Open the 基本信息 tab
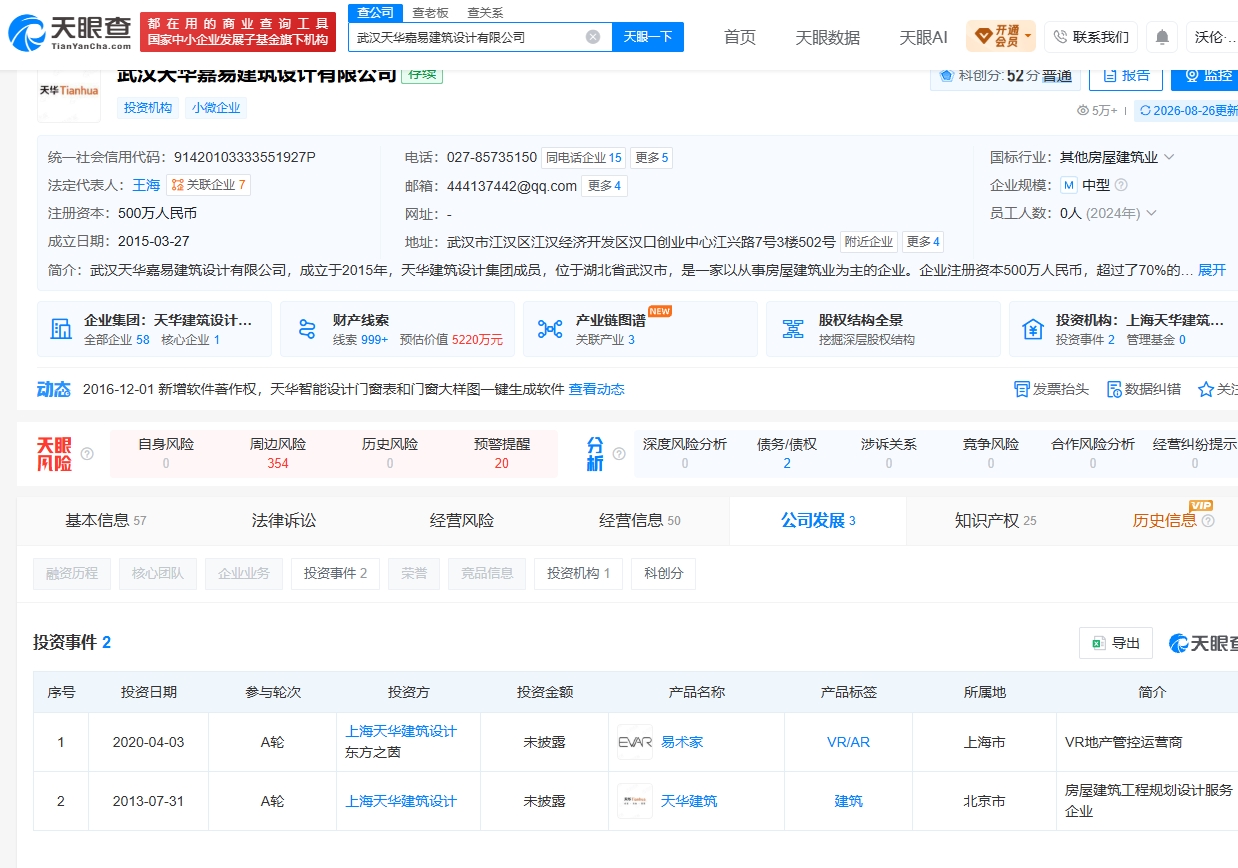1238x868 pixels. 104,520
